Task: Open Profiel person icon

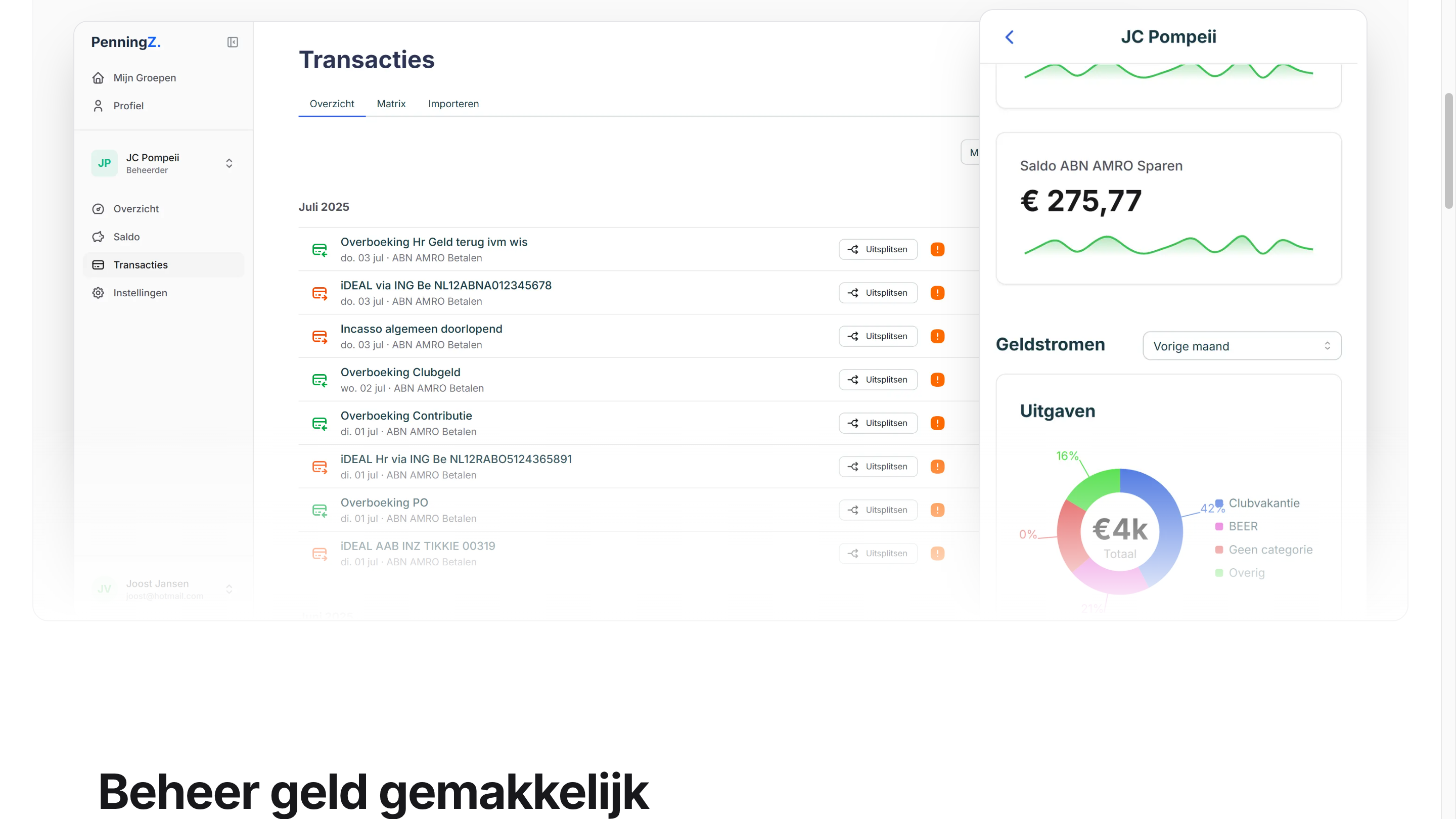Action: (98, 106)
